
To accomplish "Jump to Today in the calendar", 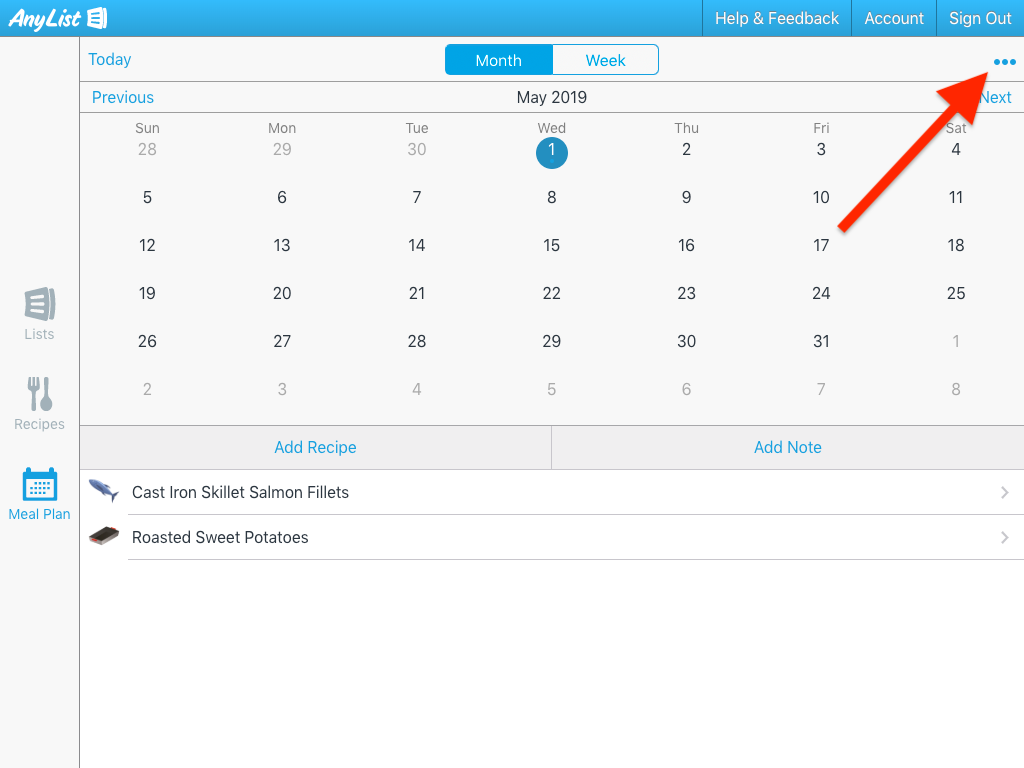I will 110,60.
